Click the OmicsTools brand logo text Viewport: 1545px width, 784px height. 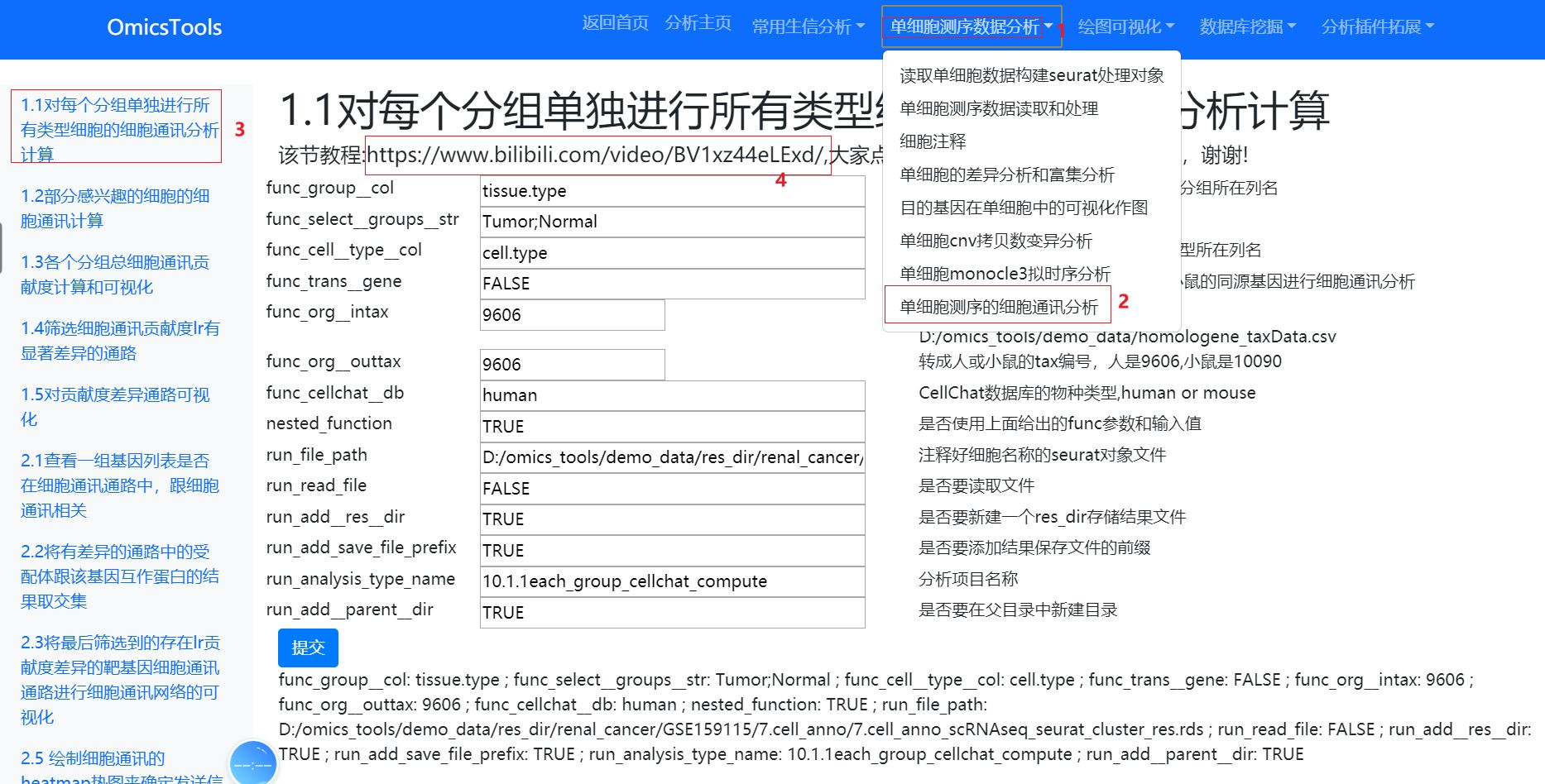click(164, 27)
